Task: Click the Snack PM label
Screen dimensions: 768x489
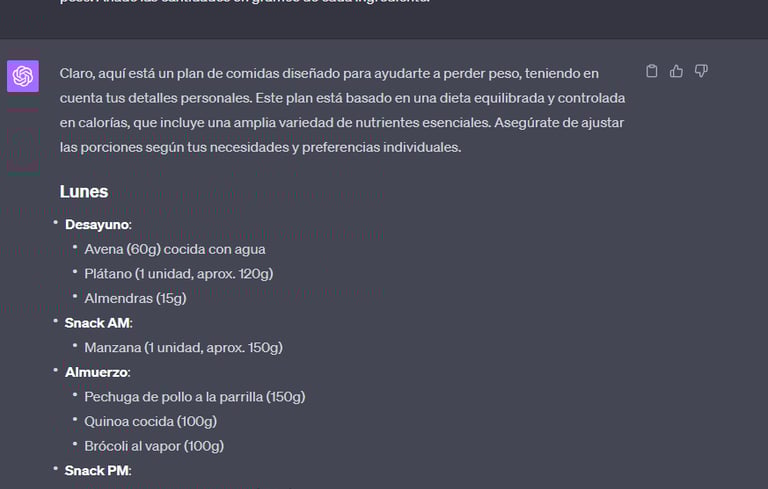Action: (98, 470)
